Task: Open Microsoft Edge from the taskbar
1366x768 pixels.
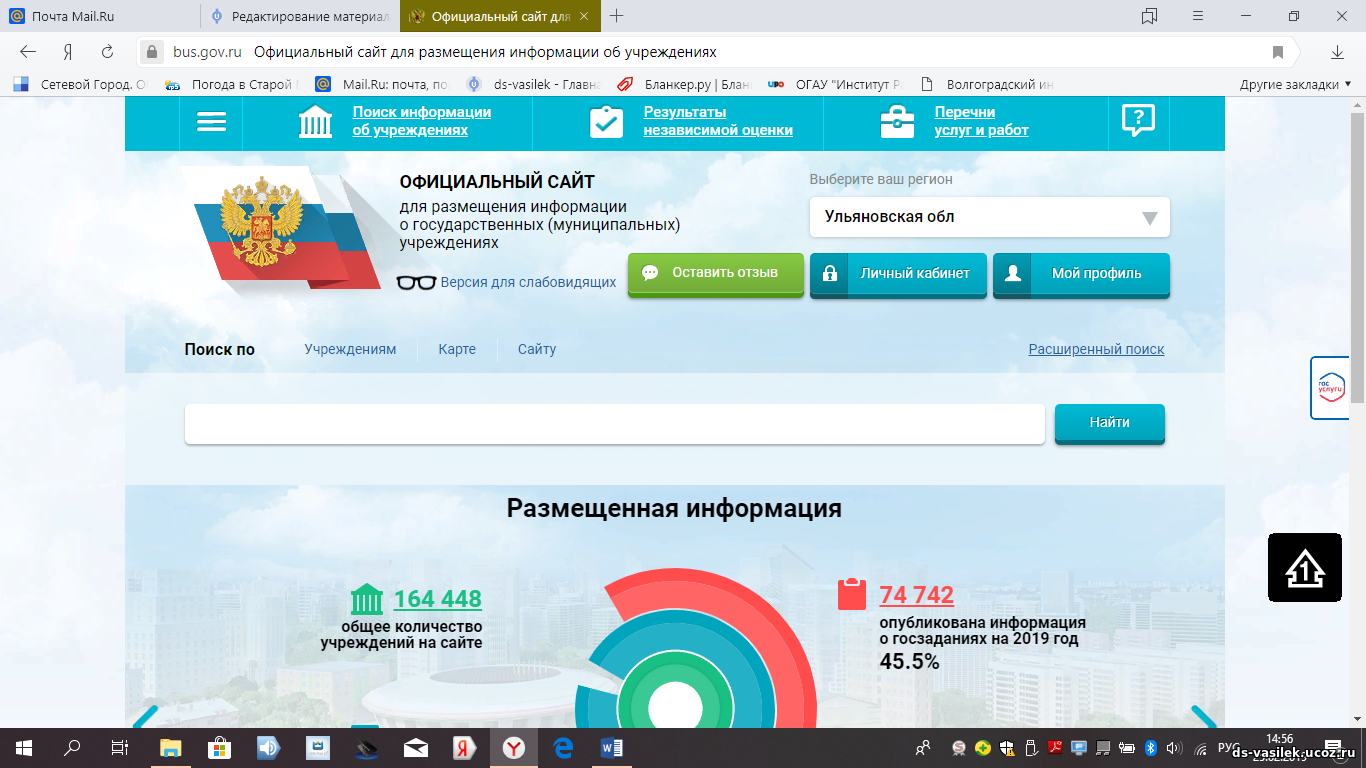Action: [x=563, y=748]
